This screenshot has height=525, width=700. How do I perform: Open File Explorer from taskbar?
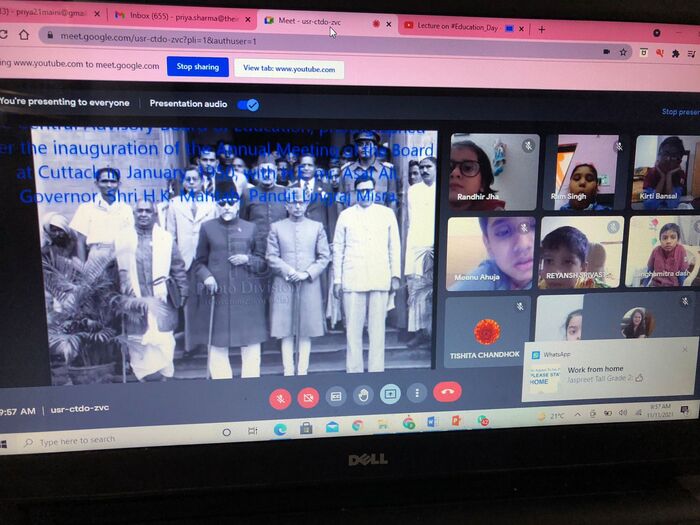tap(383, 425)
